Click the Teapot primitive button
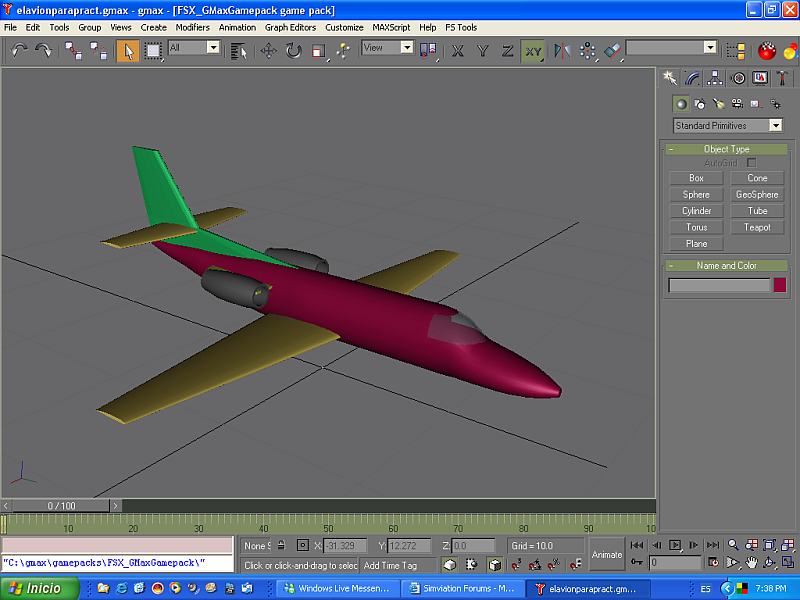The height and width of the screenshot is (600, 800). click(757, 227)
